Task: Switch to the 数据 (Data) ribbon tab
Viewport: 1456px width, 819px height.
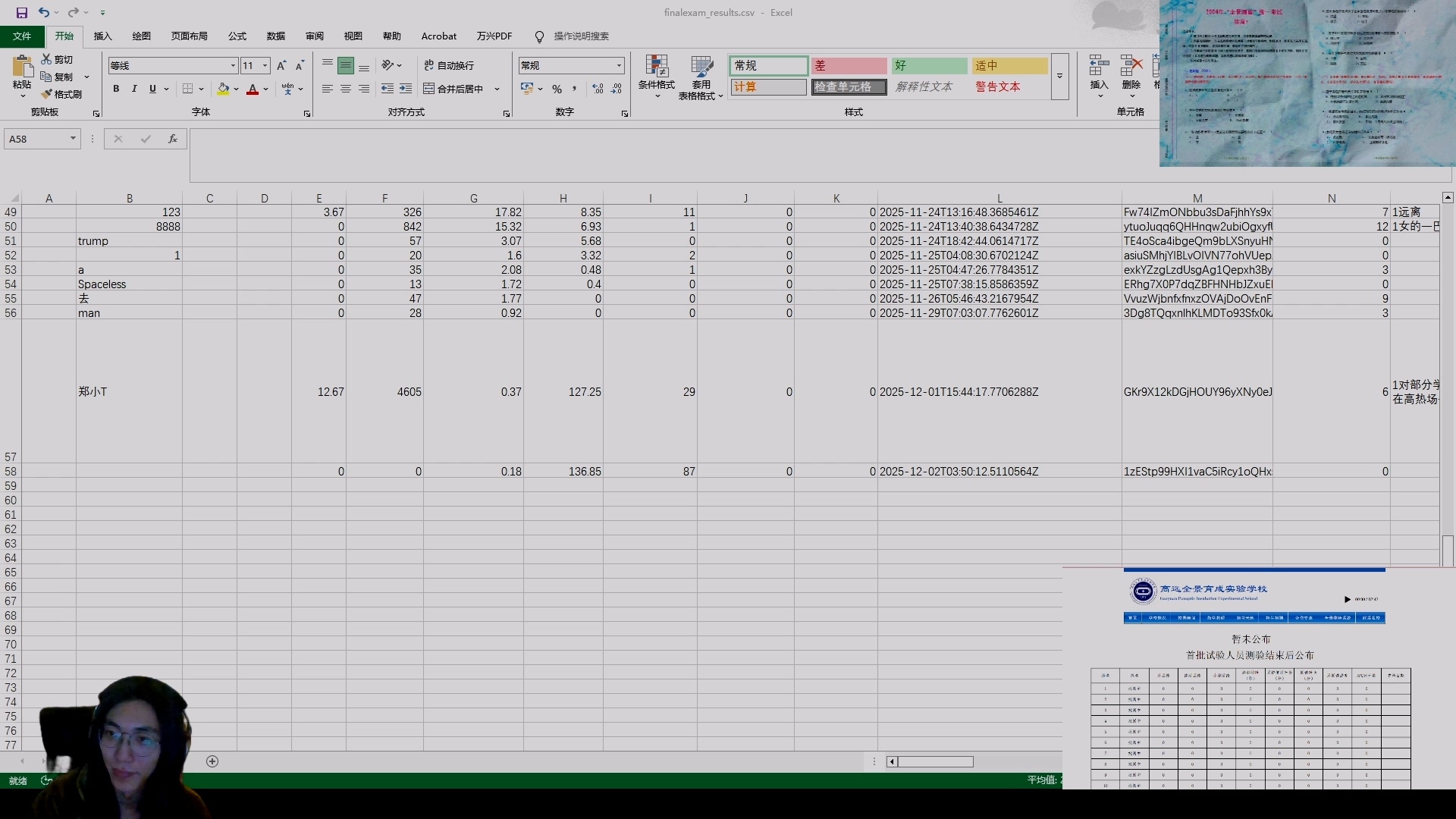Action: coord(275,36)
